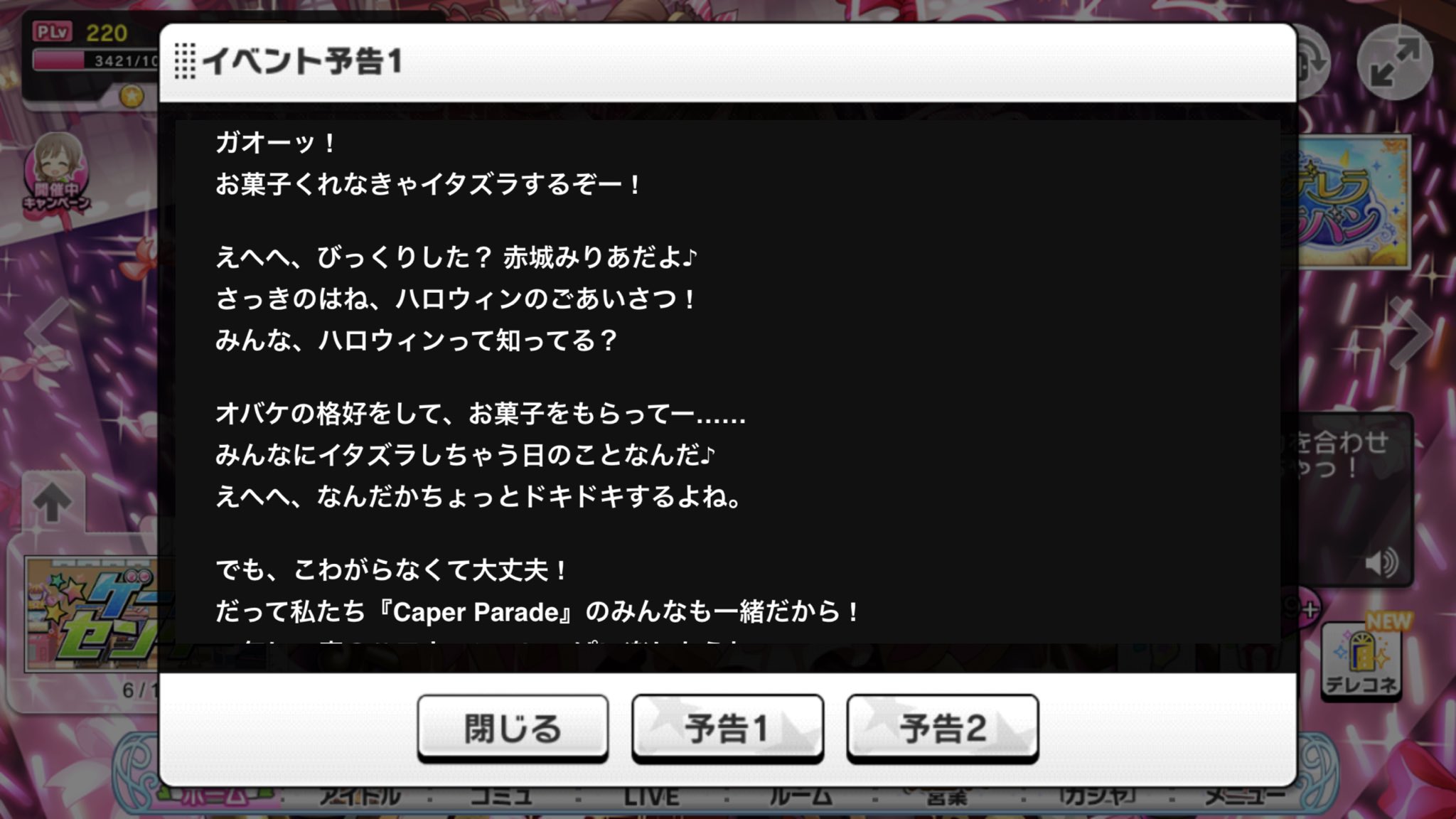This screenshot has width=1456, height=819.
Task: Open the ガシャ menu item
Action: [1098, 796]
